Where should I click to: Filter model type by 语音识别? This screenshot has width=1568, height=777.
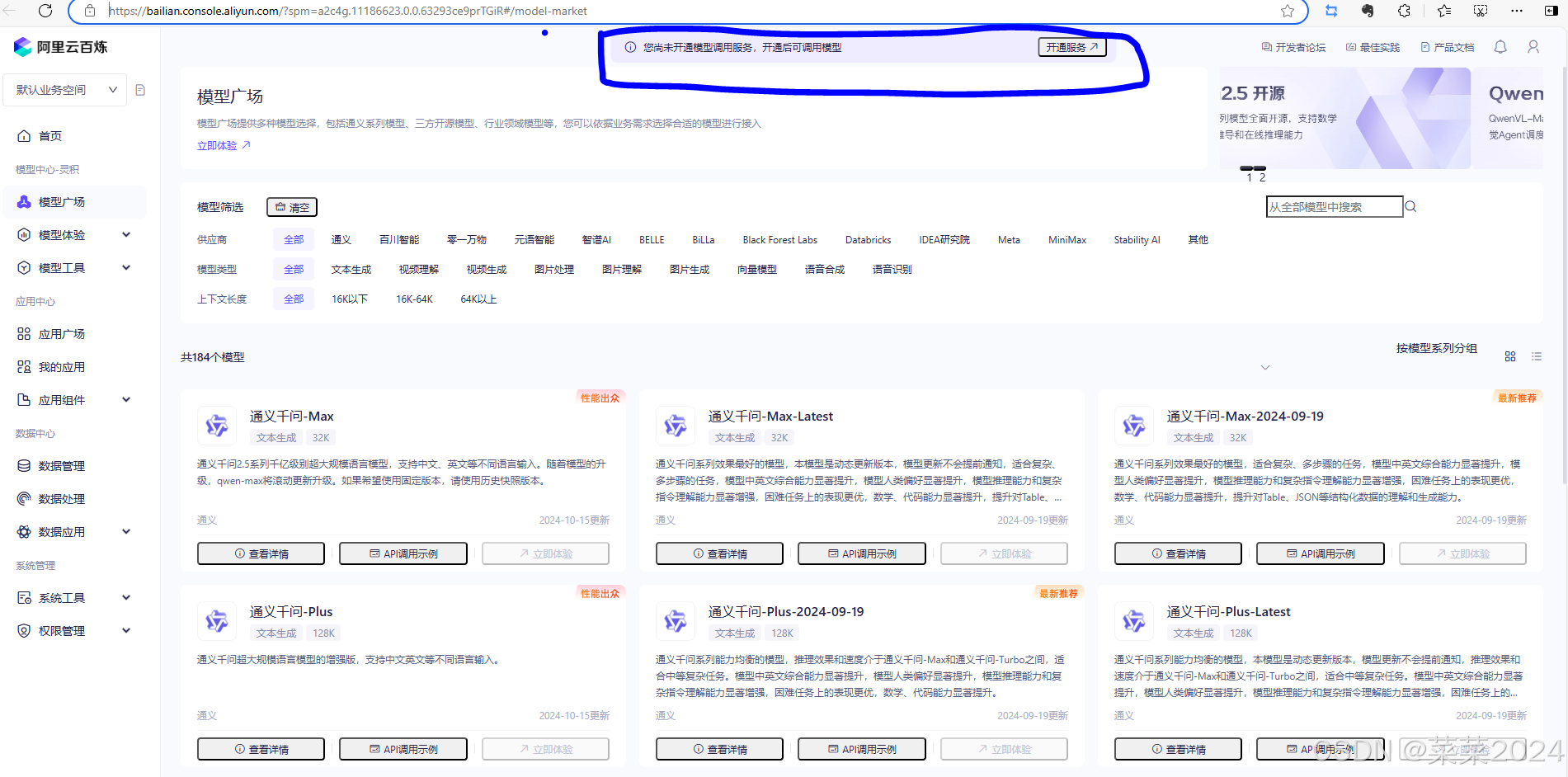click(892, 270)
